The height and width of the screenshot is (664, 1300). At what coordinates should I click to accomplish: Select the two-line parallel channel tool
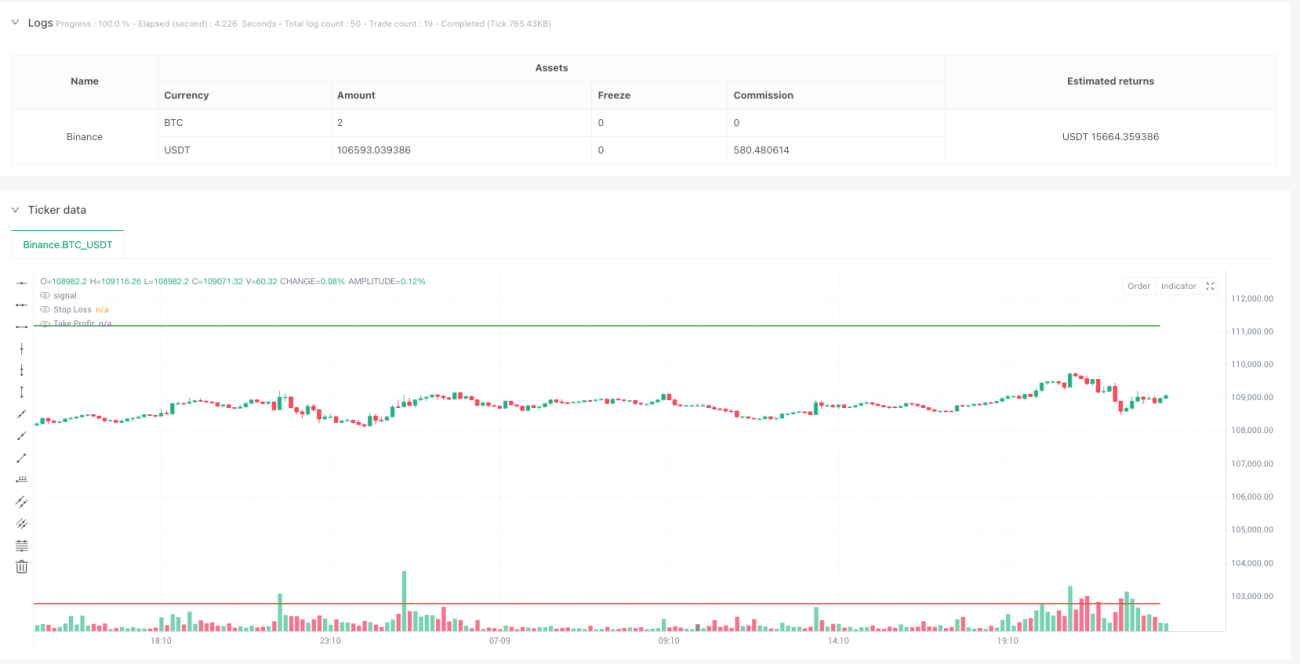tap(22, 501)
